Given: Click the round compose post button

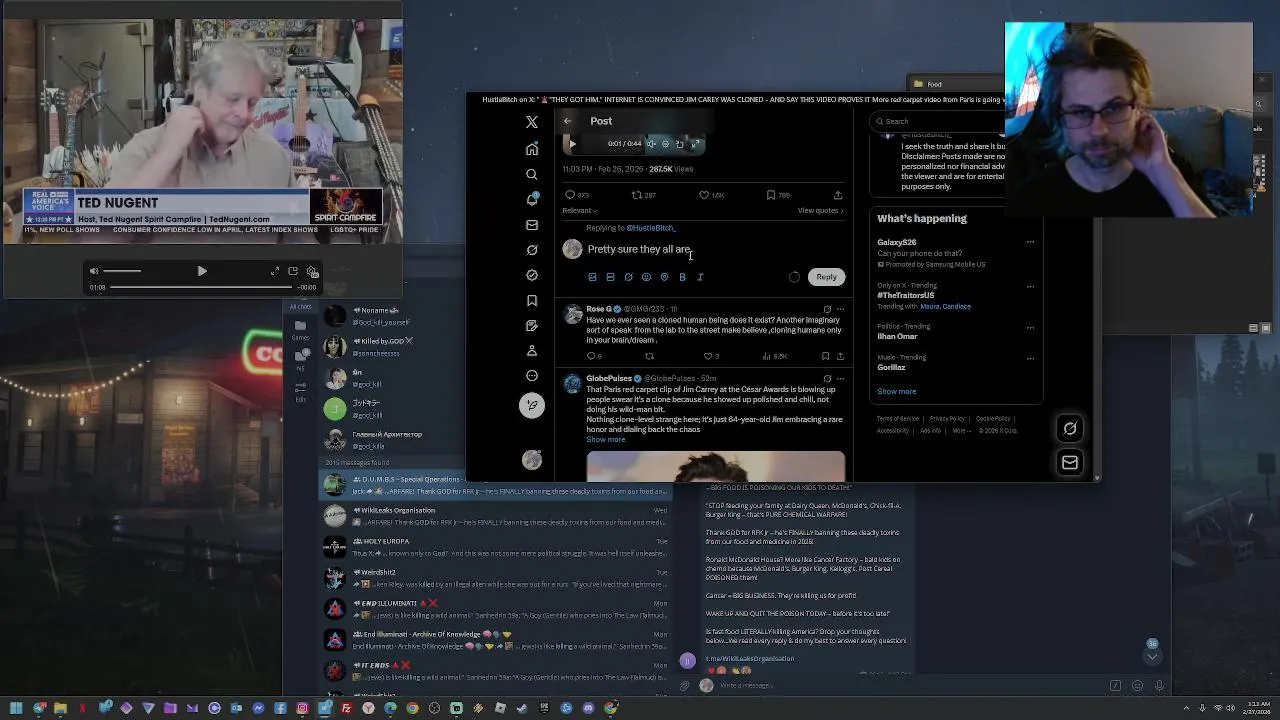Looking at the screenshot, I should point(532,405).
